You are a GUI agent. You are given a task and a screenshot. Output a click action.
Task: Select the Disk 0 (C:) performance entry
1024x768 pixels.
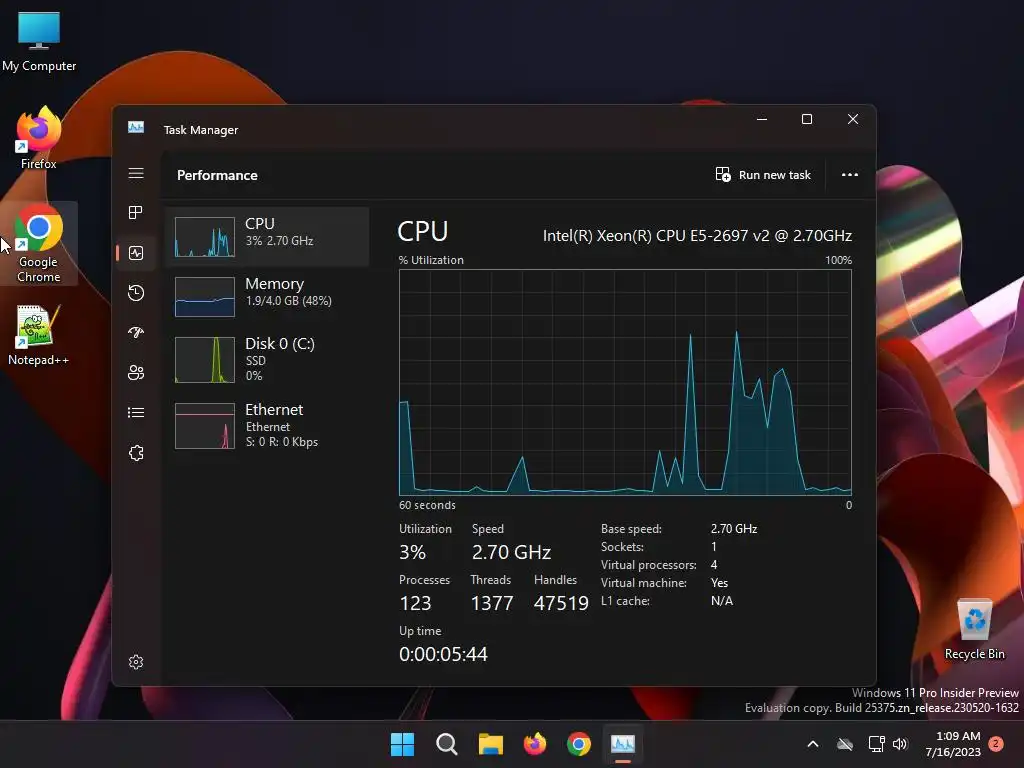tap(267, 359)
